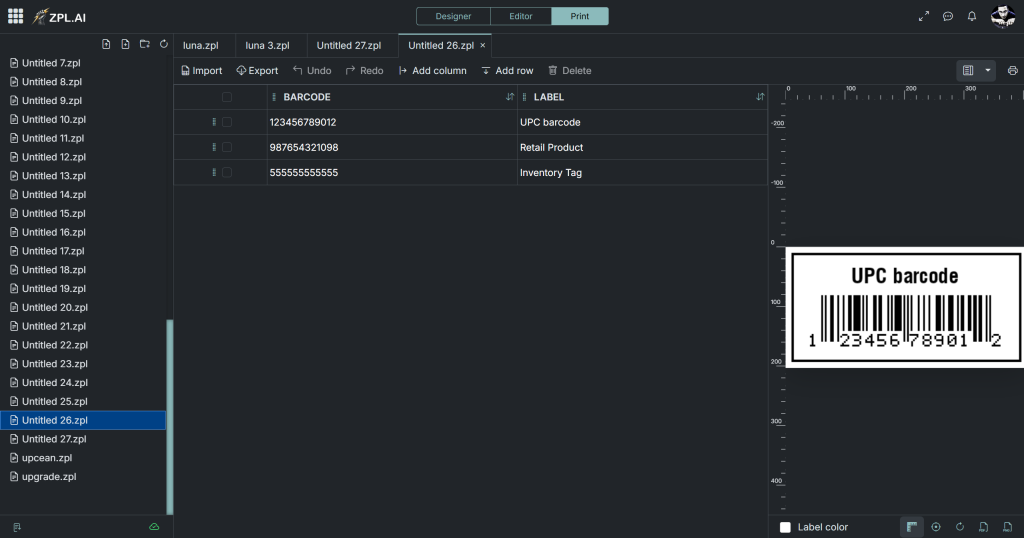Click Undo in toolbar
This screenshot has width=1024, height=538.
point(312,71)
